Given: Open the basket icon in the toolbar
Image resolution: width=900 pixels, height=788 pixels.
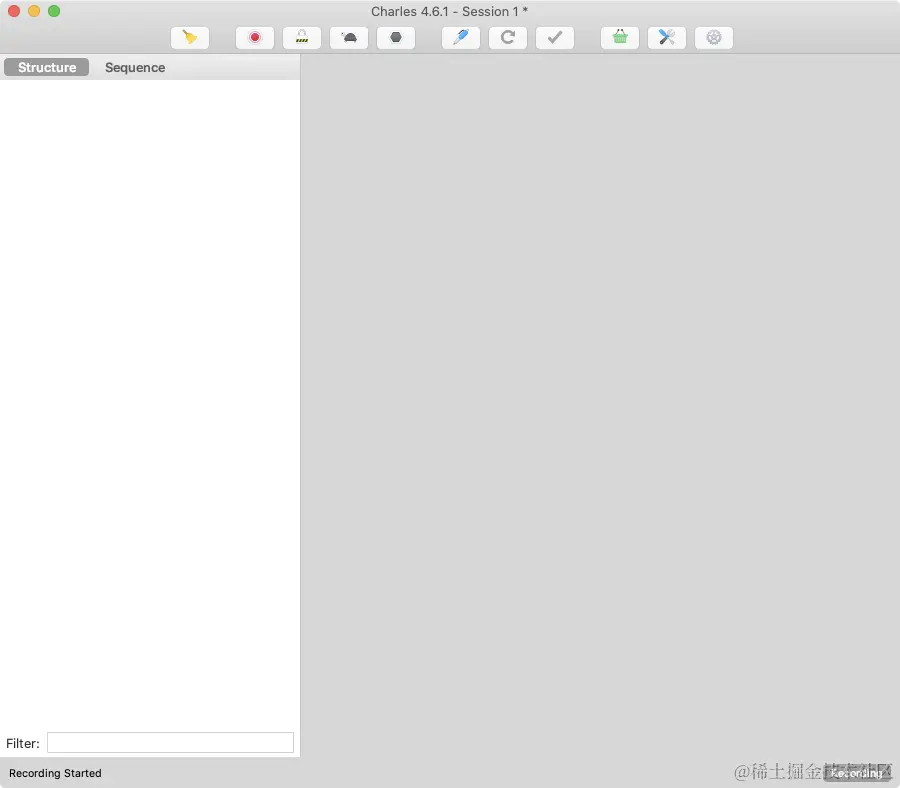Looking at the screenshot, I should click(620, 38).
